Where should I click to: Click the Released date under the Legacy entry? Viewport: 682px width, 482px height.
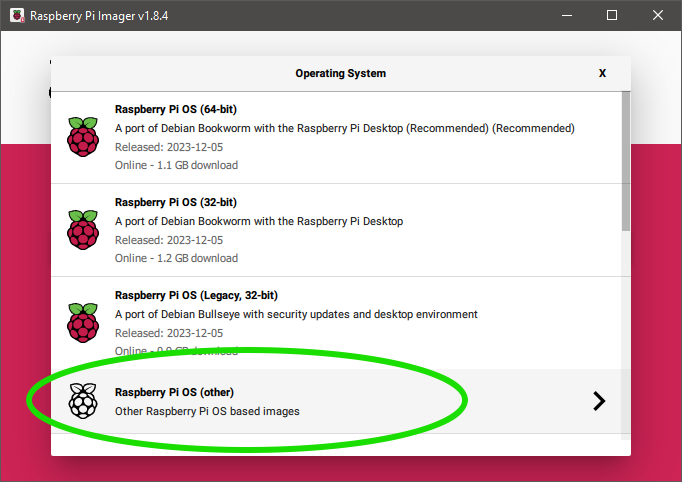click(x=169, y=333)
